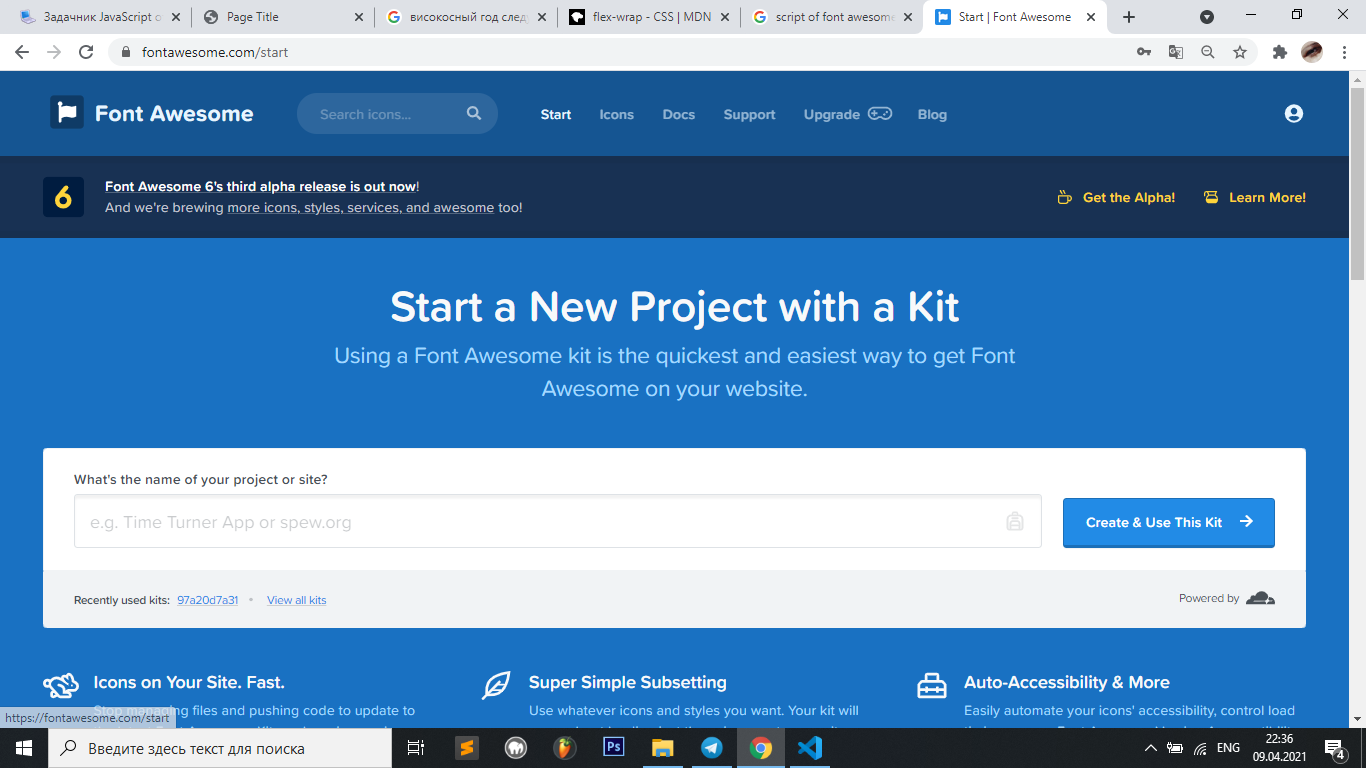This screenshot has height=768, width=1366.
Task: Click the password manager icon in name field
Action: tap(1015, 522)
